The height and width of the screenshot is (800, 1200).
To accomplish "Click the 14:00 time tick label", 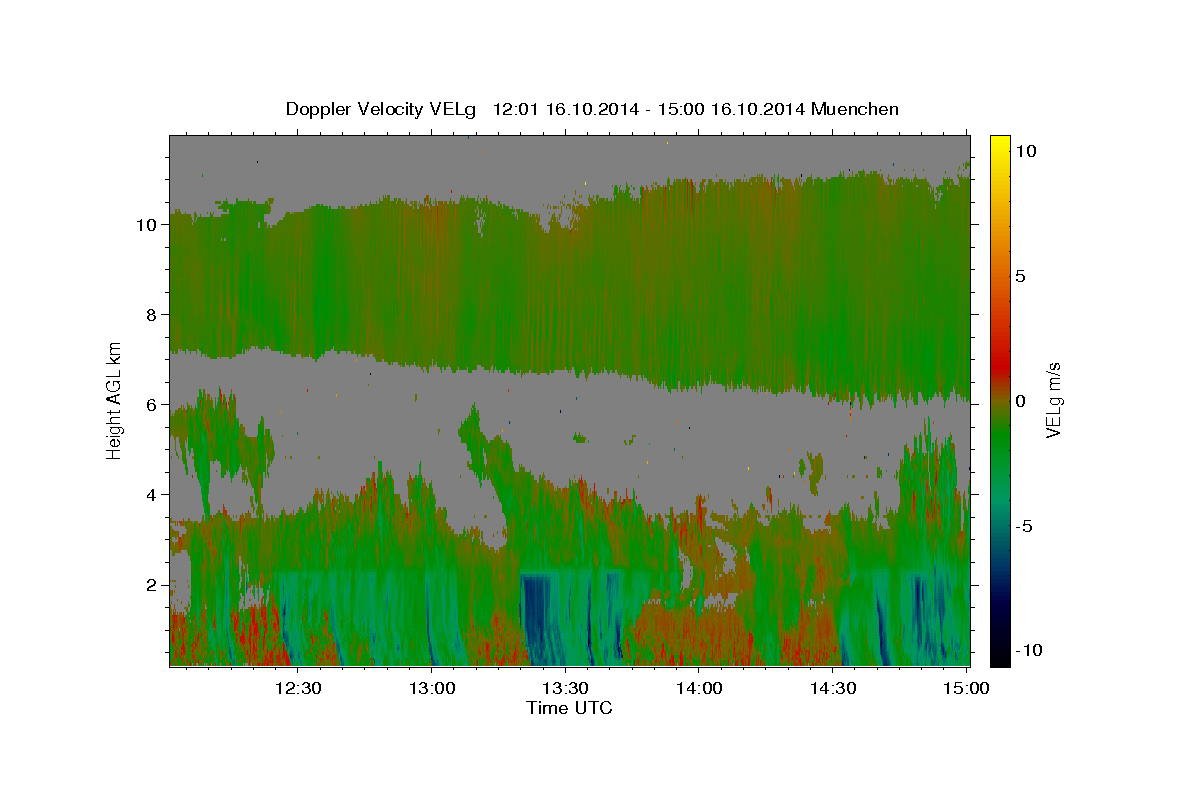I will (699, 688).
